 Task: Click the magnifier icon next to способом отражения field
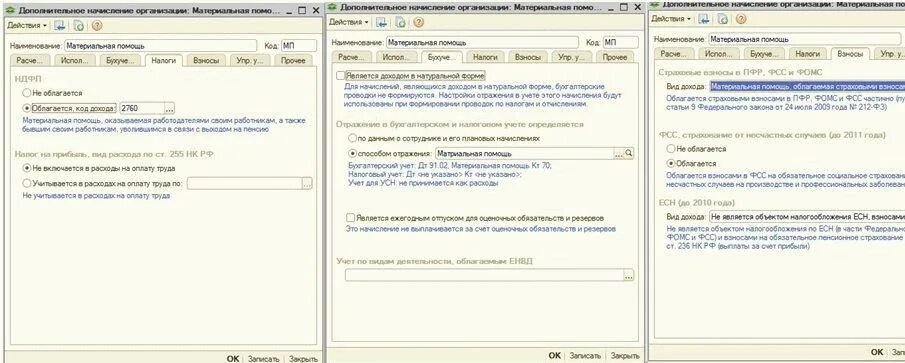tap(629, 154)
